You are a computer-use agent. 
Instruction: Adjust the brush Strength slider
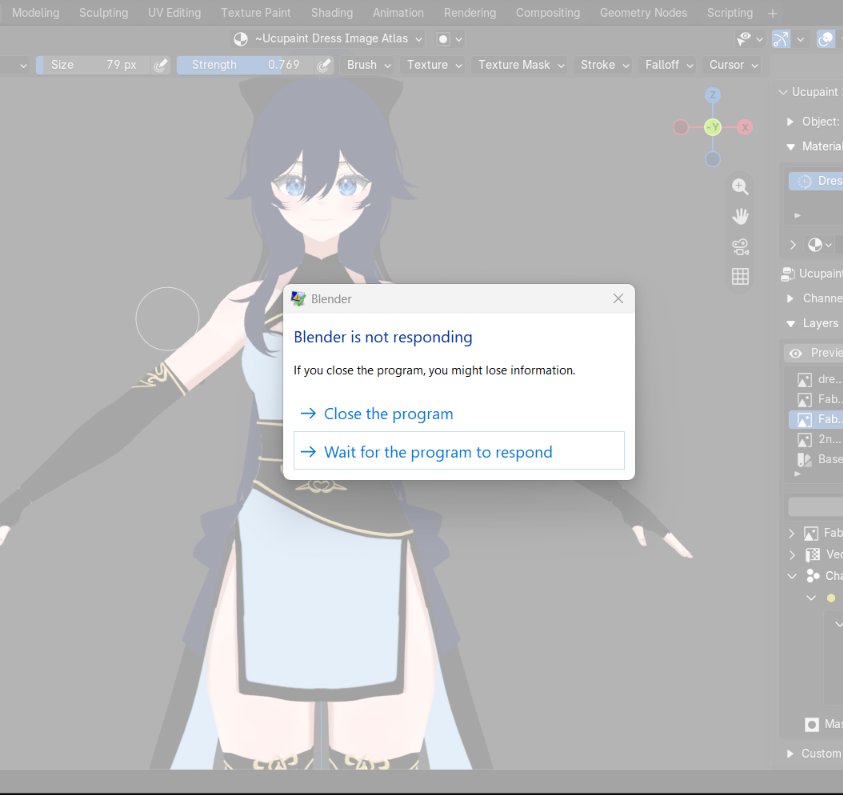245,65
